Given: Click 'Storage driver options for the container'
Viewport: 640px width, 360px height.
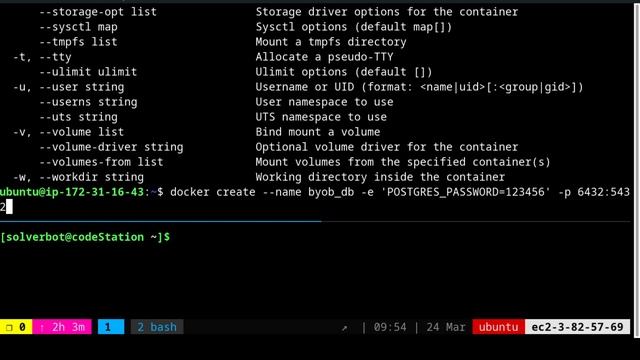Looking at the screenshot, I should tap(387, 12).
